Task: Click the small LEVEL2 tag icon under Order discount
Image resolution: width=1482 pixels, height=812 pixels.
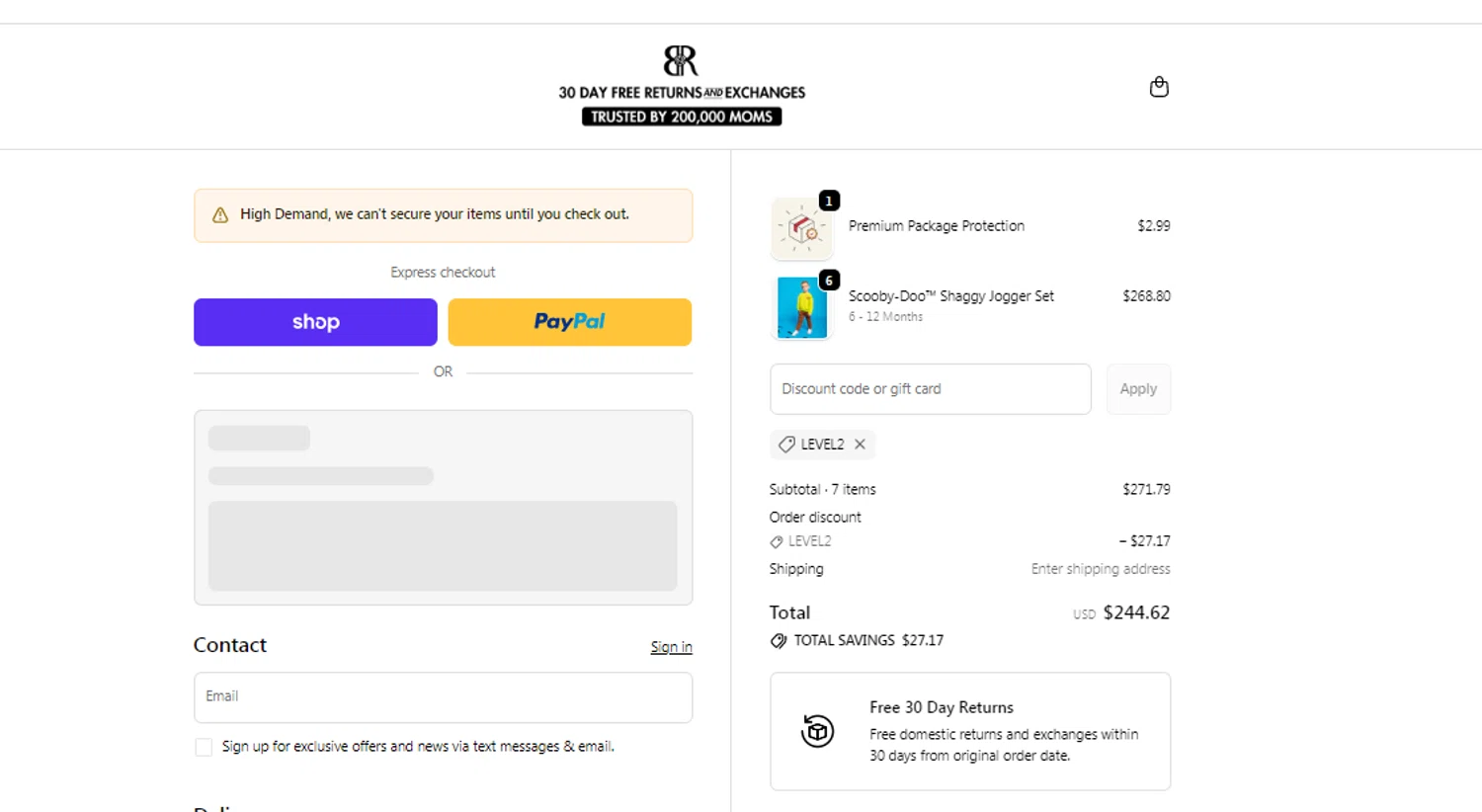Action: [777, 542]
